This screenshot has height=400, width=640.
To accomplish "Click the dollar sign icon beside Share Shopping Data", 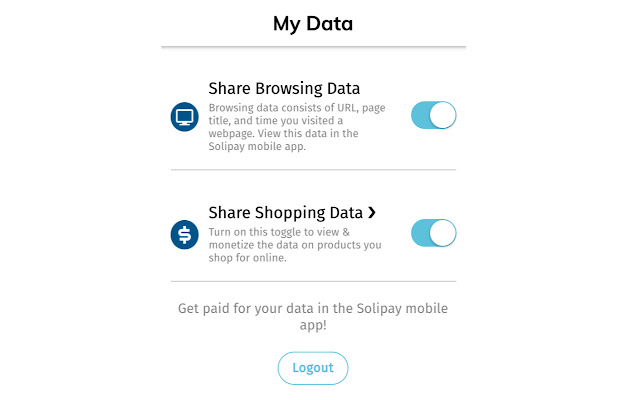I will point(184,234).
